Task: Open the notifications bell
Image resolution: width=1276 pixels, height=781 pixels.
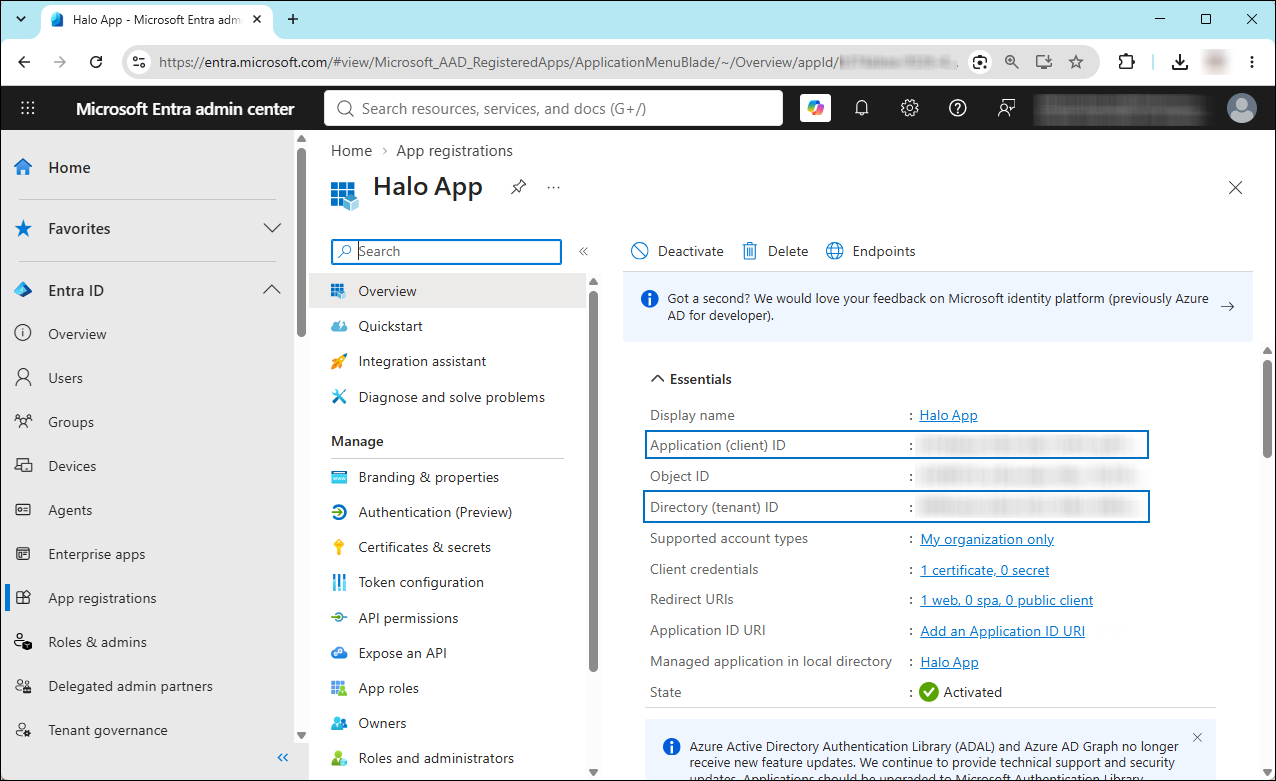Action: click(x=862, y=108)
